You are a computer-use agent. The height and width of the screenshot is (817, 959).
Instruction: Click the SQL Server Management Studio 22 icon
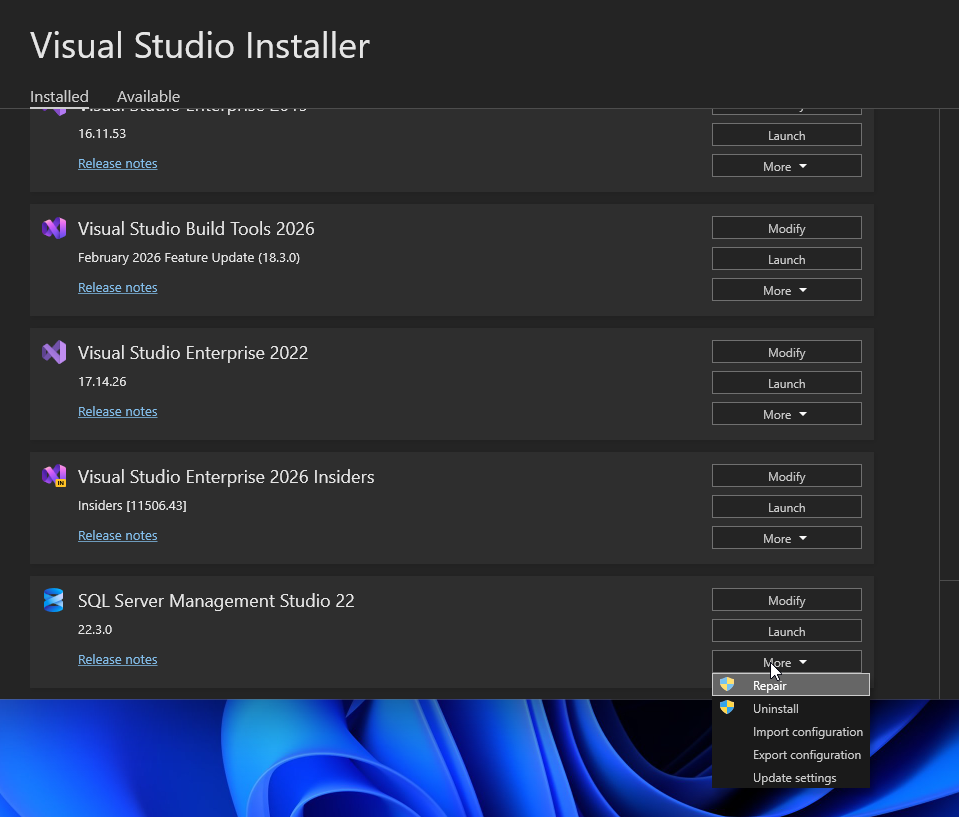(54, 600)
